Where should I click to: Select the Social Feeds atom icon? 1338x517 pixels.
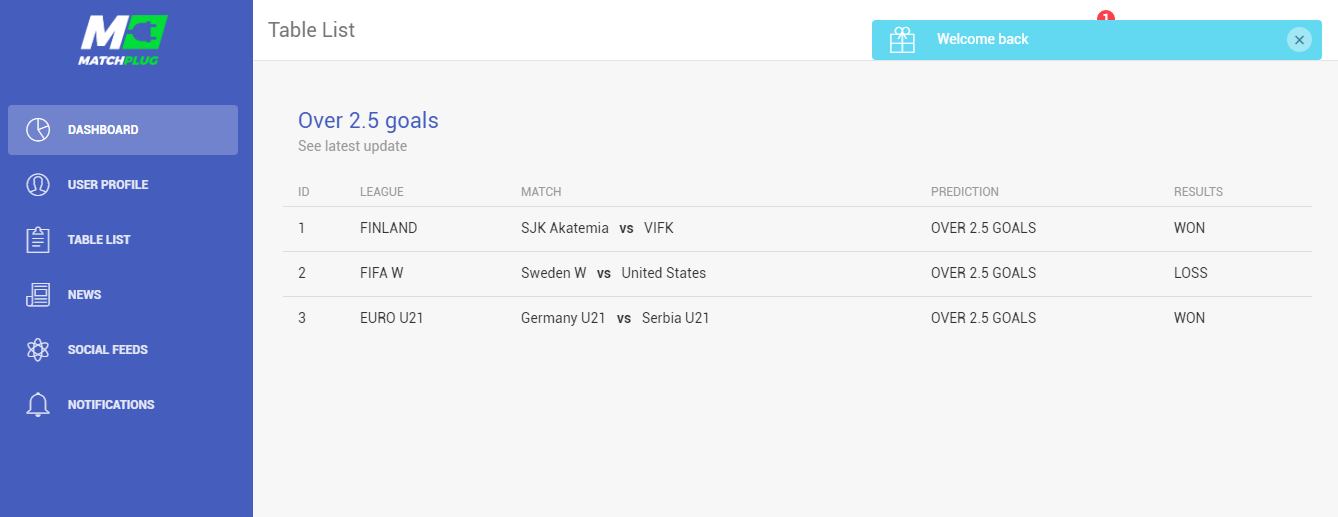pos(38,350)
